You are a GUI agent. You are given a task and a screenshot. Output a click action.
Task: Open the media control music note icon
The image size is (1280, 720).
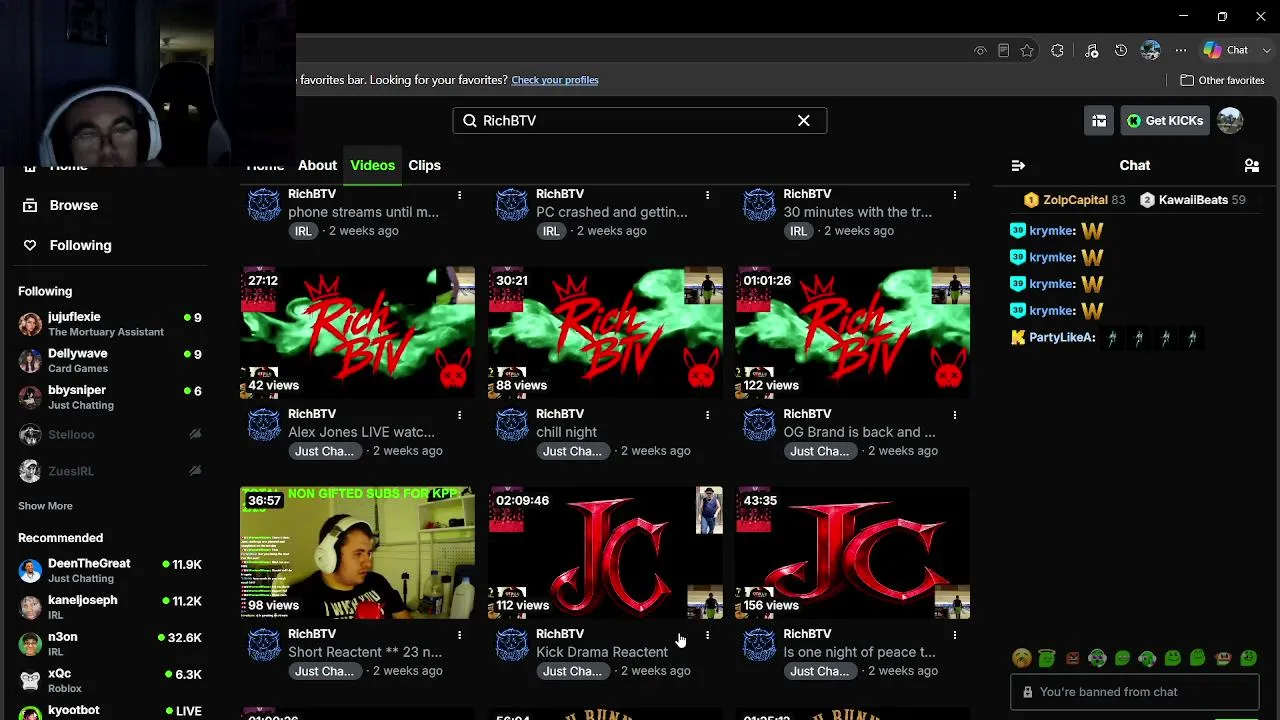click(1091, 51)
